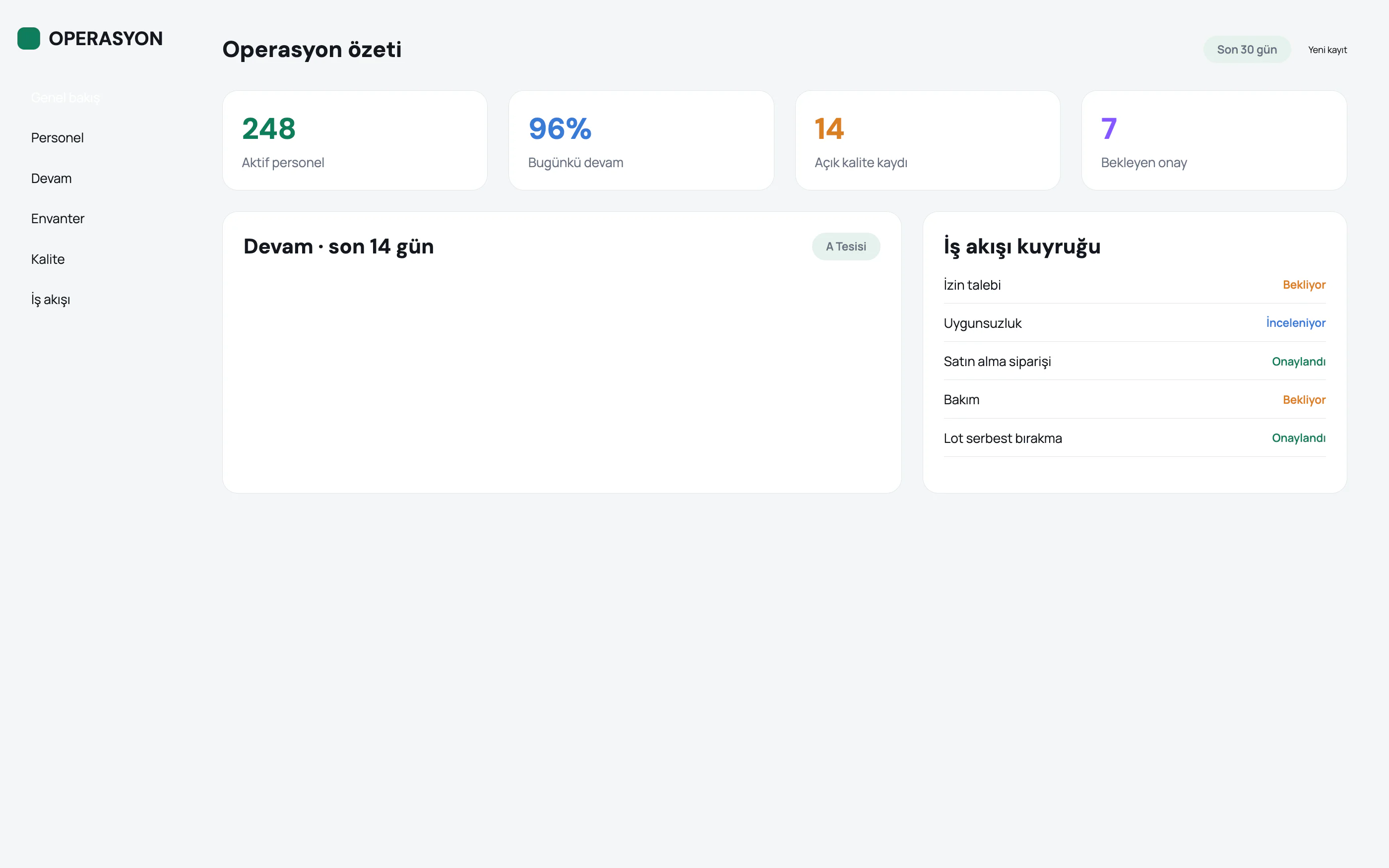Open the Satın alma siparişi entry
The image size is (1389, 868).
(x=1134, y=361)
